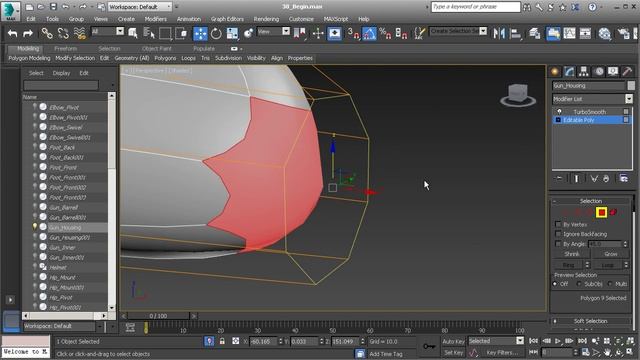The height and width of the screenshot is (360, 640).
Task: Open Select by Name dialog icon
Action: click(x=149, y=33)
